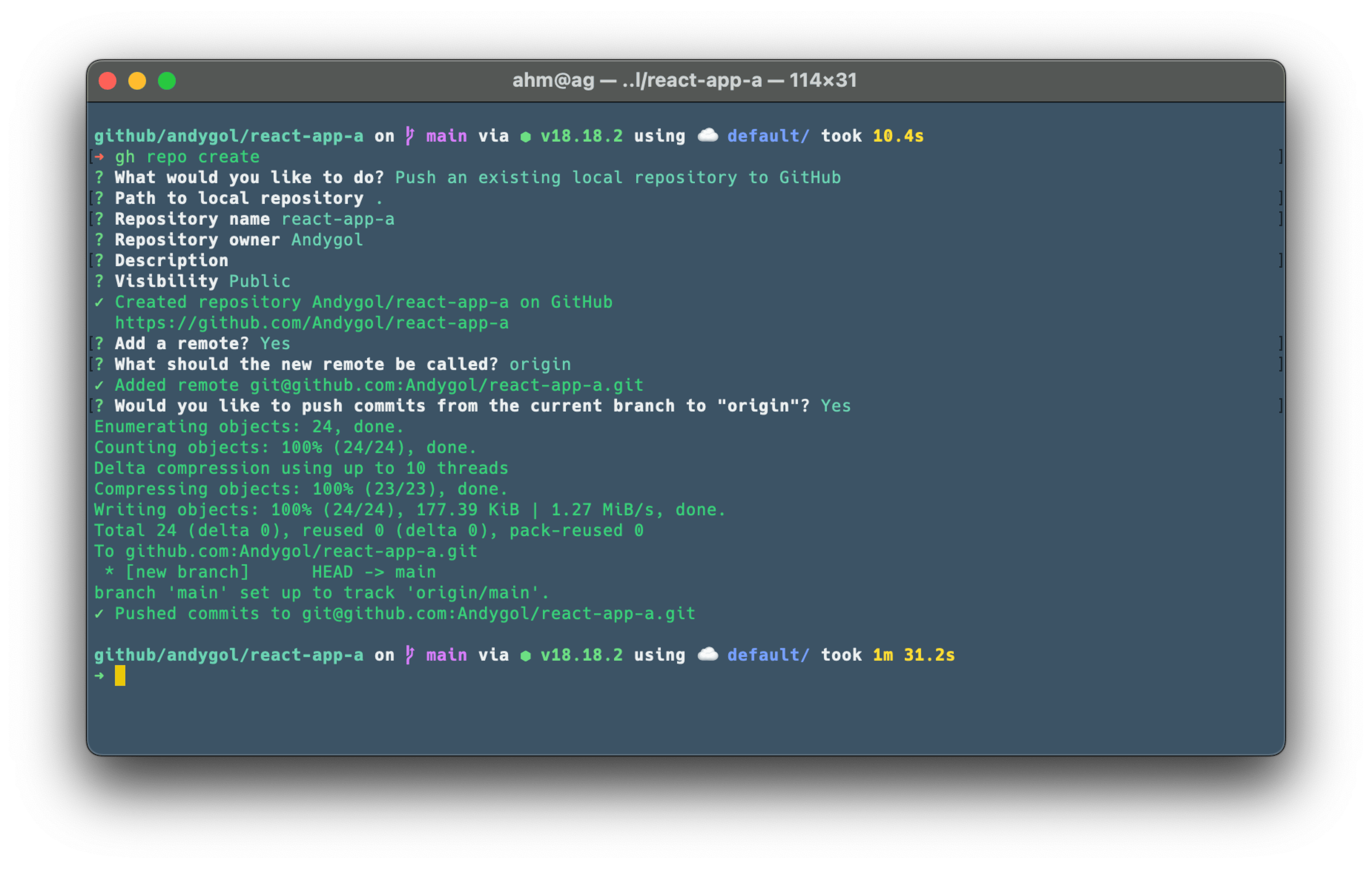Click github/andygol/react-app-a path in prompt

(228, 136)
